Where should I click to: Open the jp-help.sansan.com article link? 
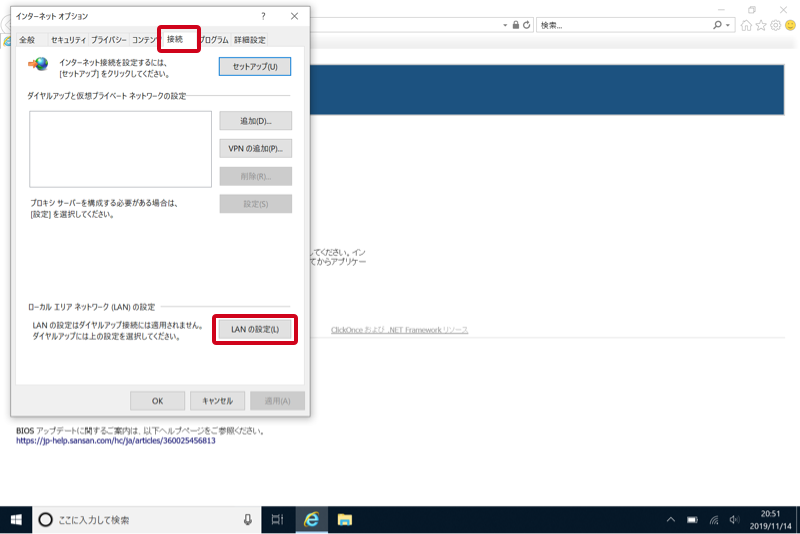pos(116,441)
